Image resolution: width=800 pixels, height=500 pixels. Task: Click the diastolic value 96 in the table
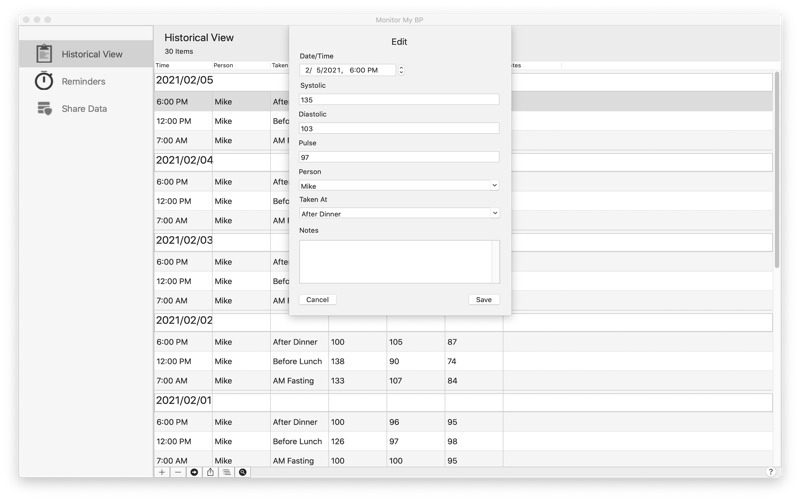pyautogui.click(x=394, y=422)
